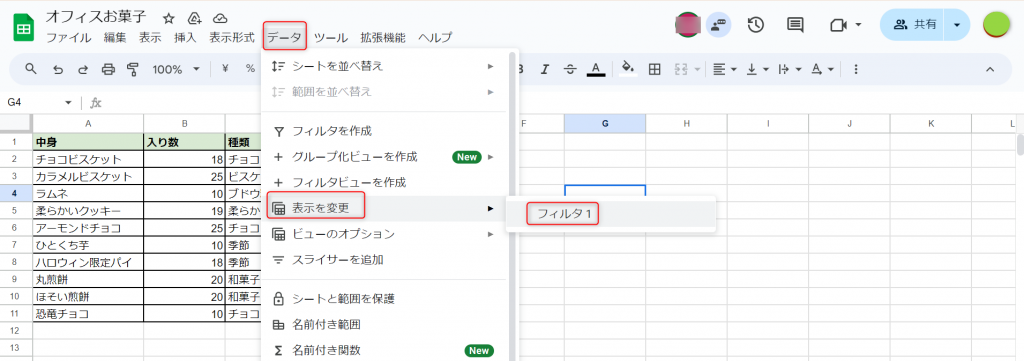Open the green account avatar

tap(997, 25)
